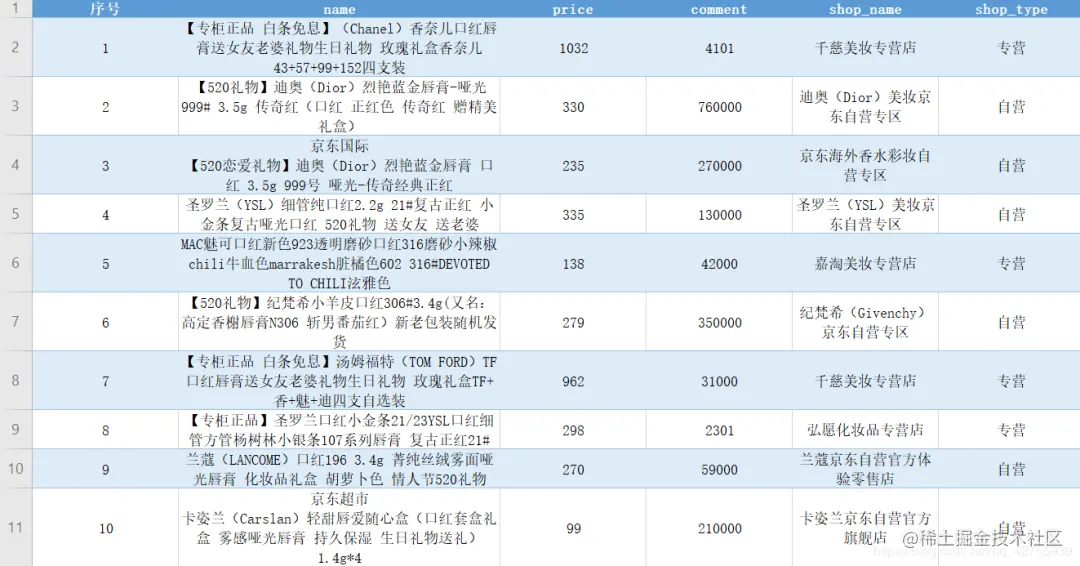Select spreadsheet row header 6

pyautogui.click(x=16, y=263)
